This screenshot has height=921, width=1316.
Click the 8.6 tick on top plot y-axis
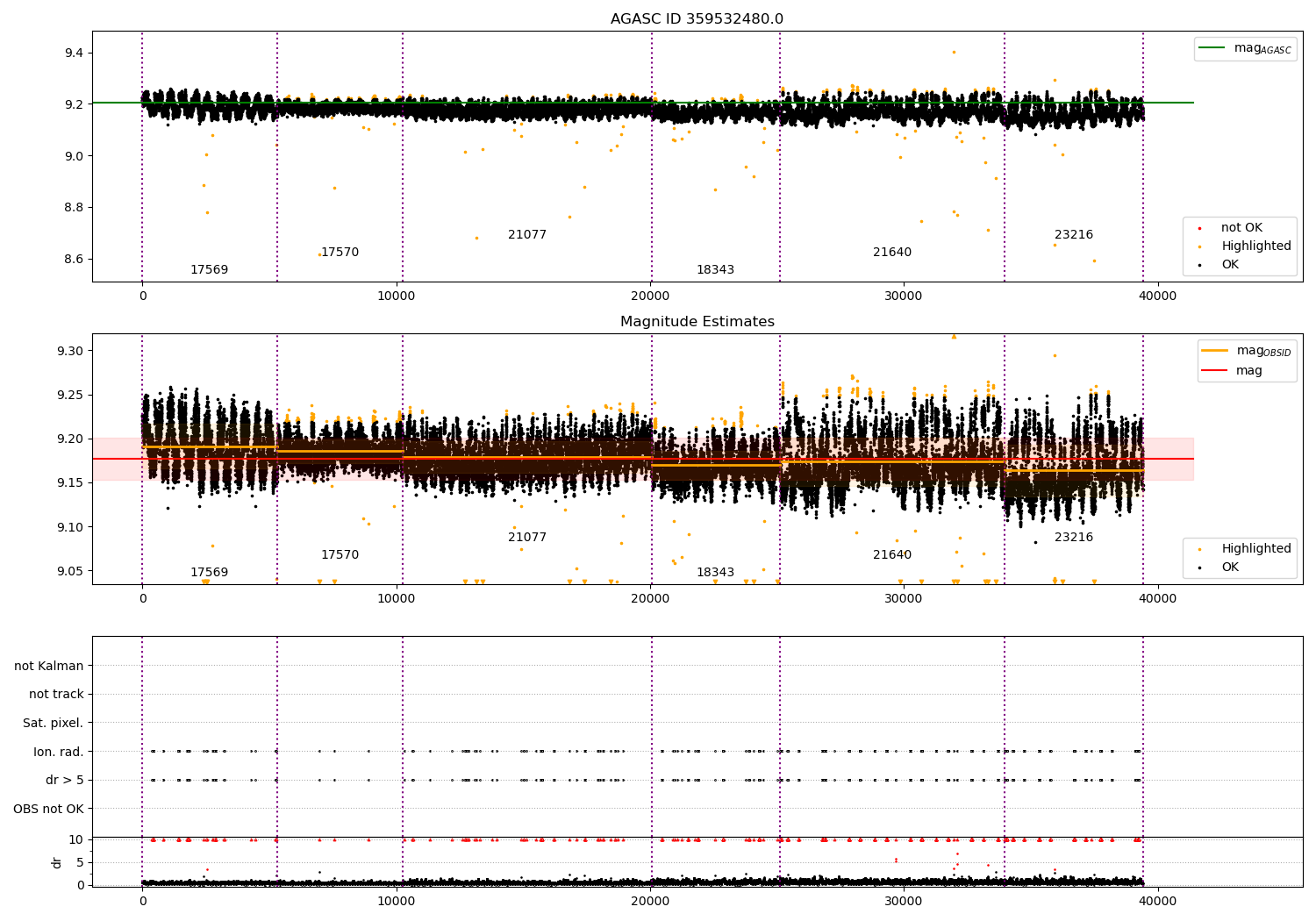[74, 260]
